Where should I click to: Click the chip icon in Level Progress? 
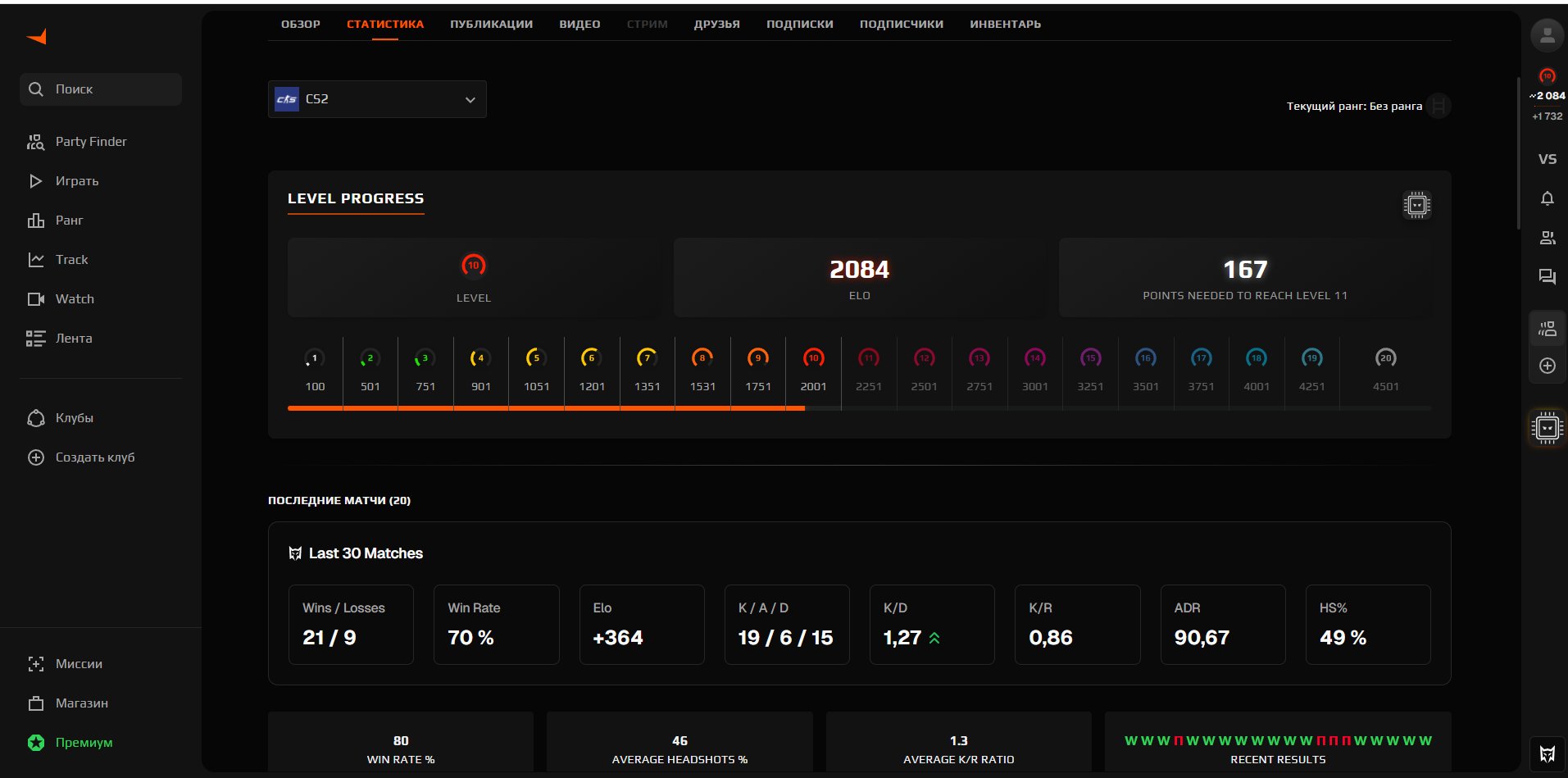tap(1416, 205)
